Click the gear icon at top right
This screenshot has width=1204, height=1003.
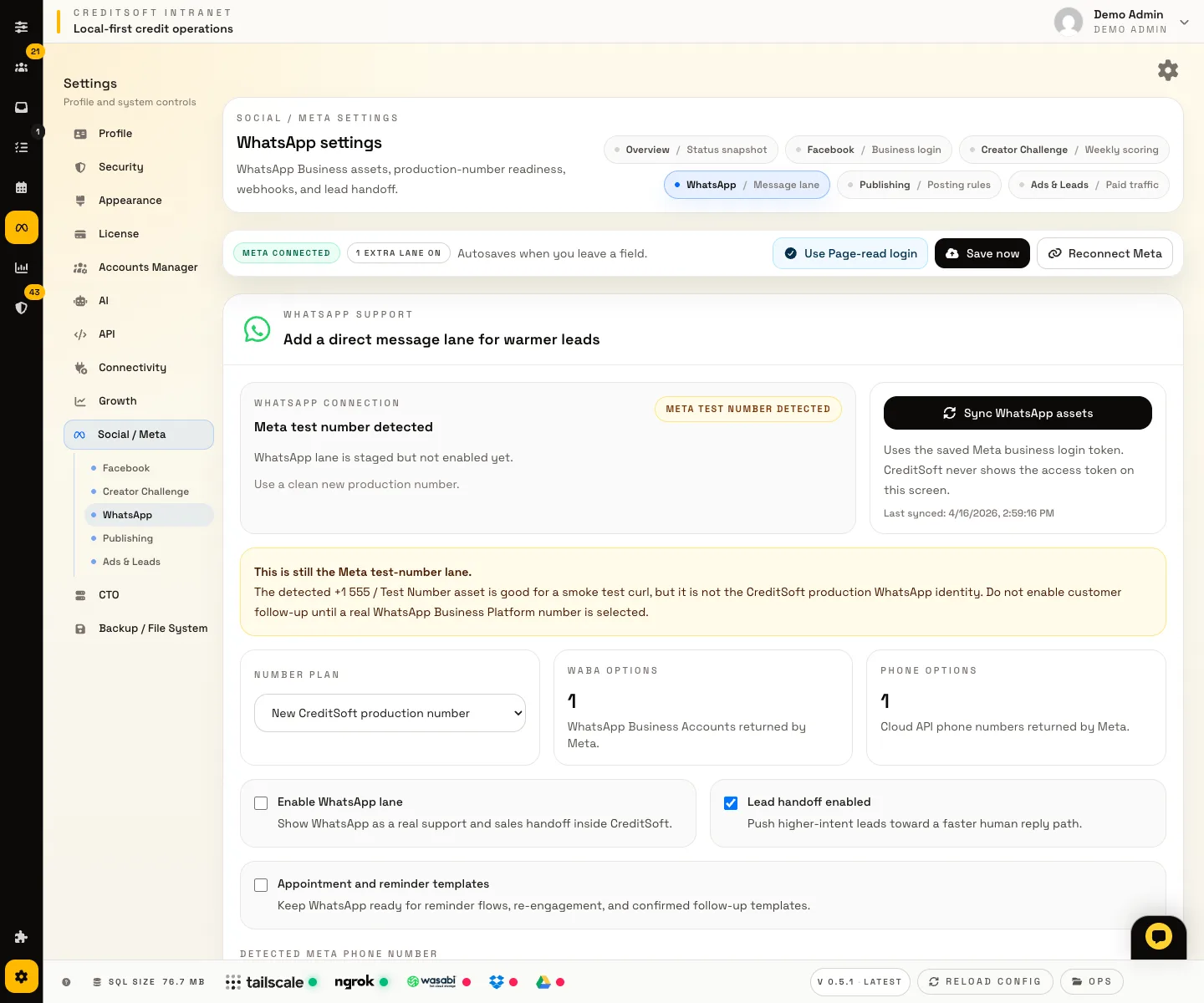click(x=1168, y=70)
